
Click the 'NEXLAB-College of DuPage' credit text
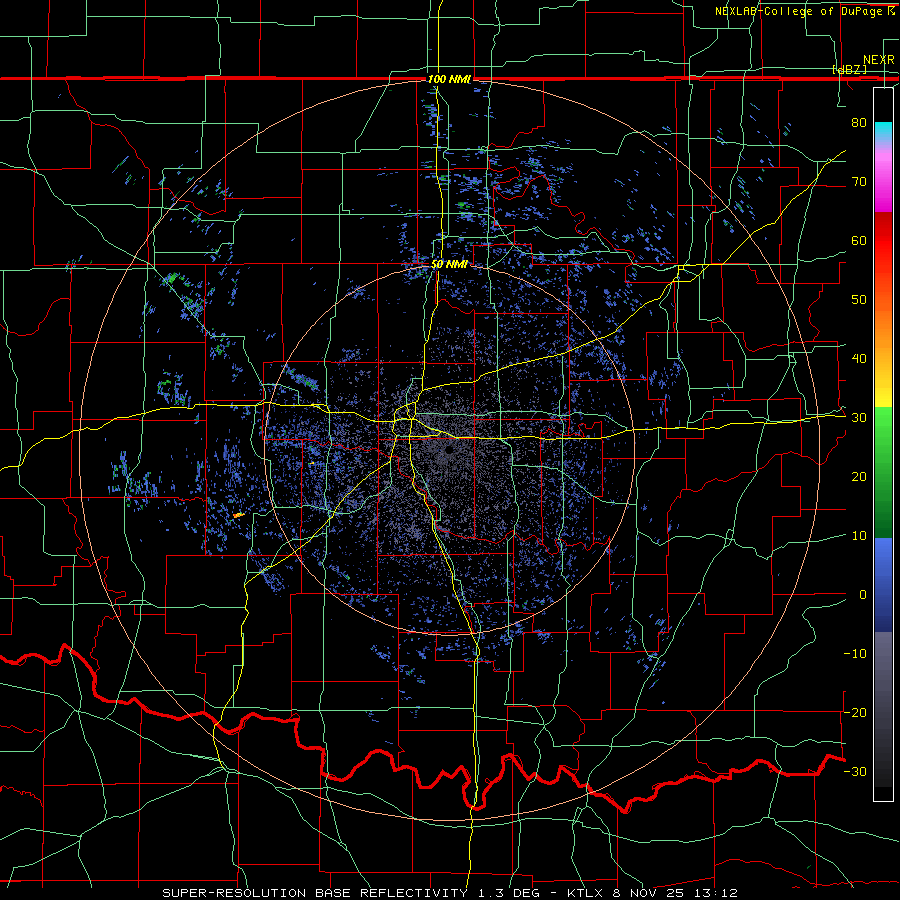pos(800,11)
